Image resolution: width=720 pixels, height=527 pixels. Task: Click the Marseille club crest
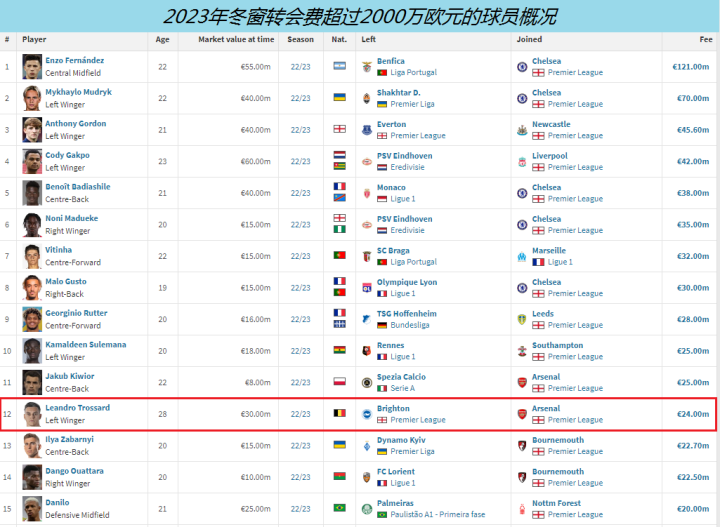pos(521,256)
